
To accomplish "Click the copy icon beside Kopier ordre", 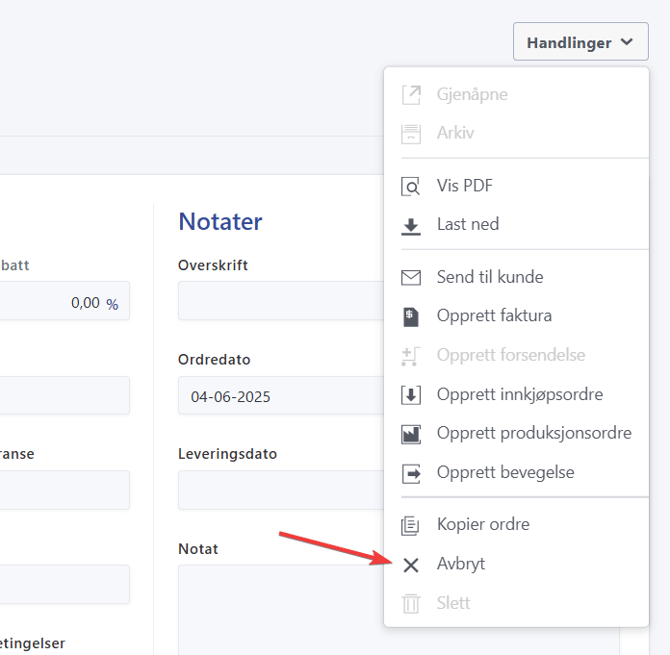I will pos(411,525).
